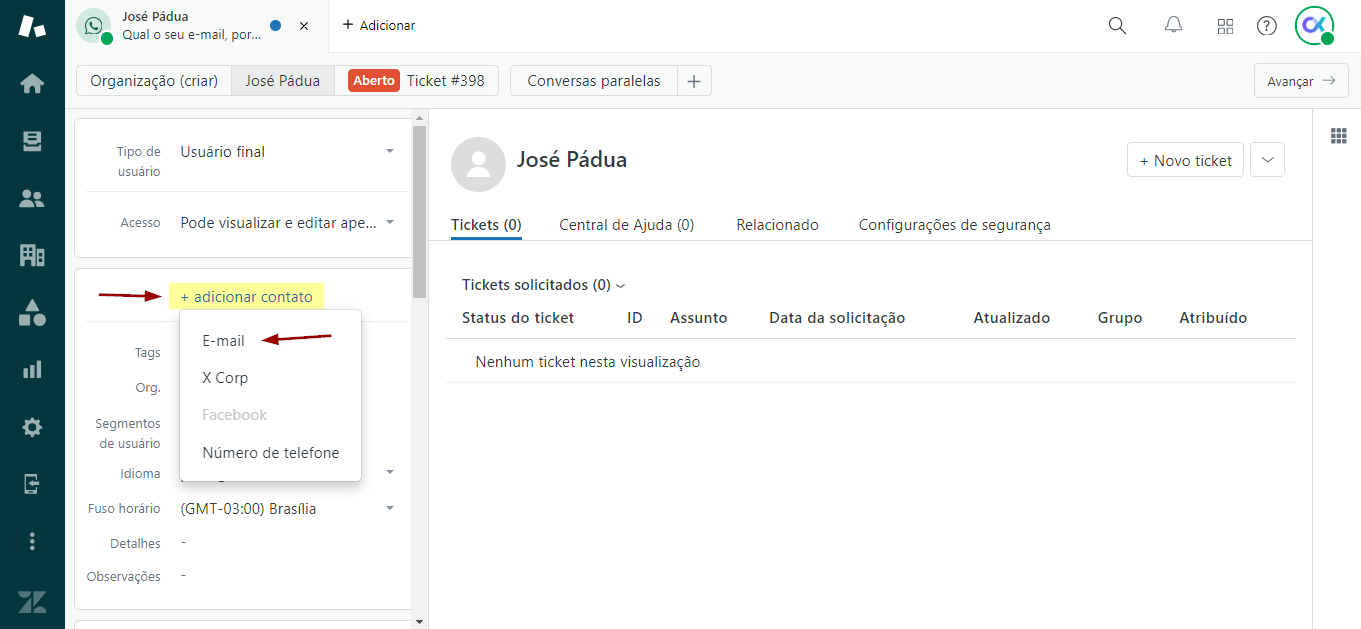
Task: Click the search magnifier icon
Action: (1118, 26)
